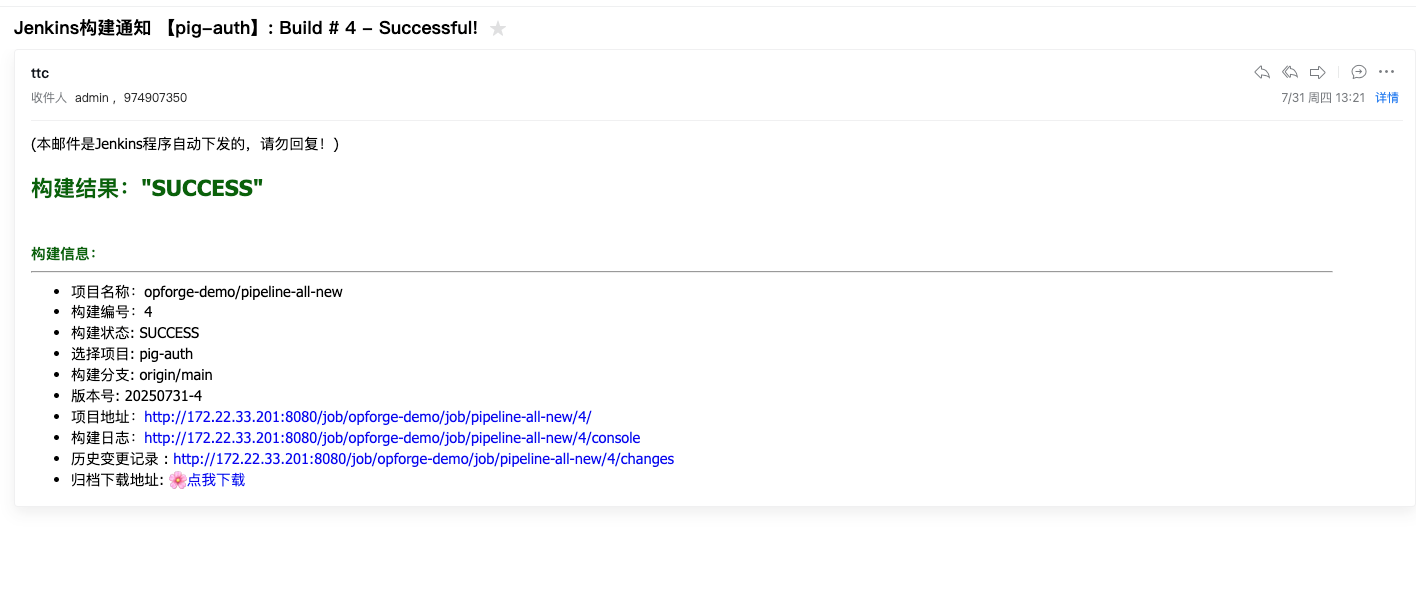The width and height of the screenshot is (1416, 589).
Task: Open the project URL ending in pipeline-all-new/4/
Action: tap(367, 417)
